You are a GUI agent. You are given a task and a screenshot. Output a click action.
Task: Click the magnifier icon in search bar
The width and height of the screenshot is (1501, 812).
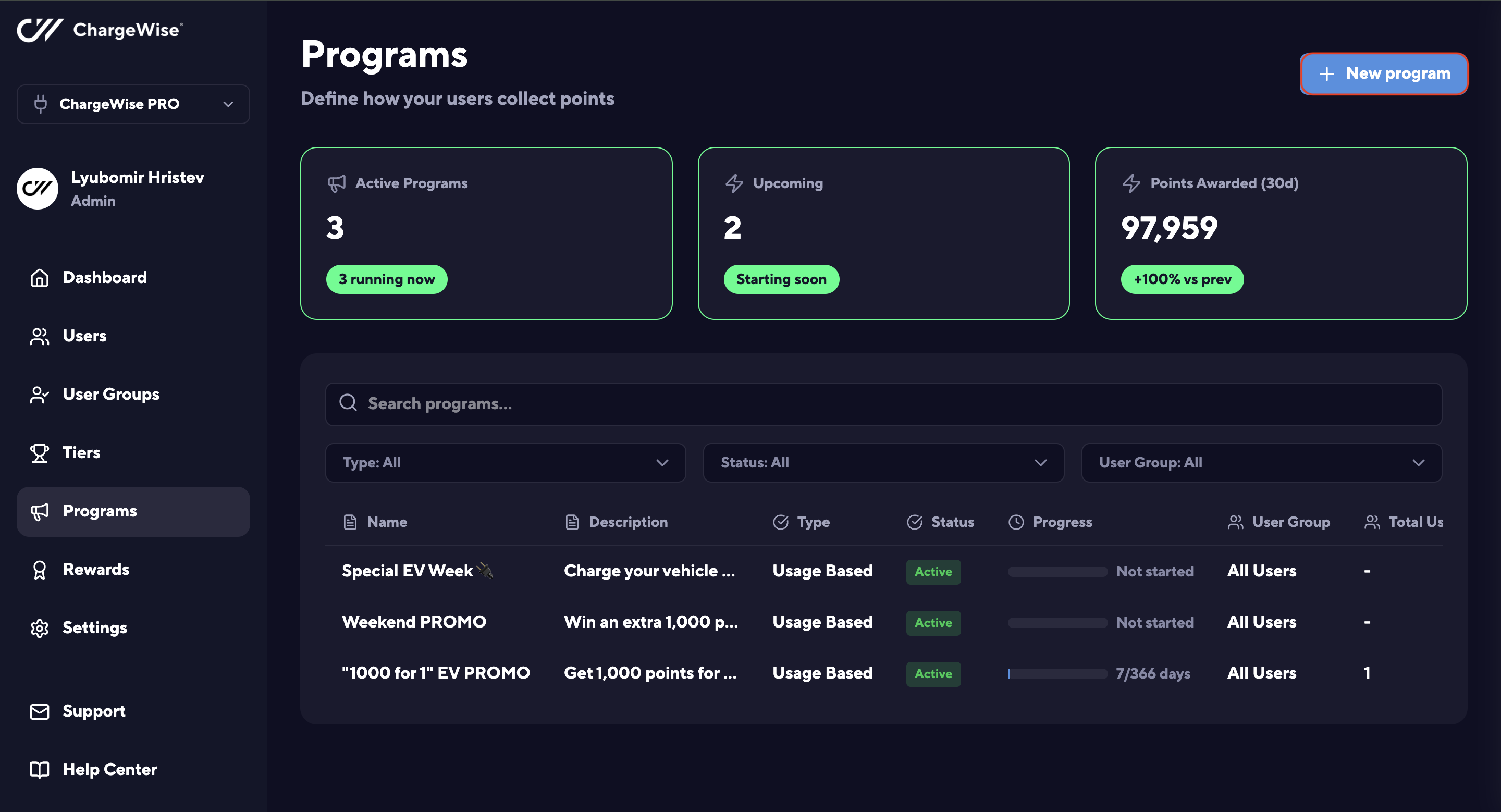[348, 403]
